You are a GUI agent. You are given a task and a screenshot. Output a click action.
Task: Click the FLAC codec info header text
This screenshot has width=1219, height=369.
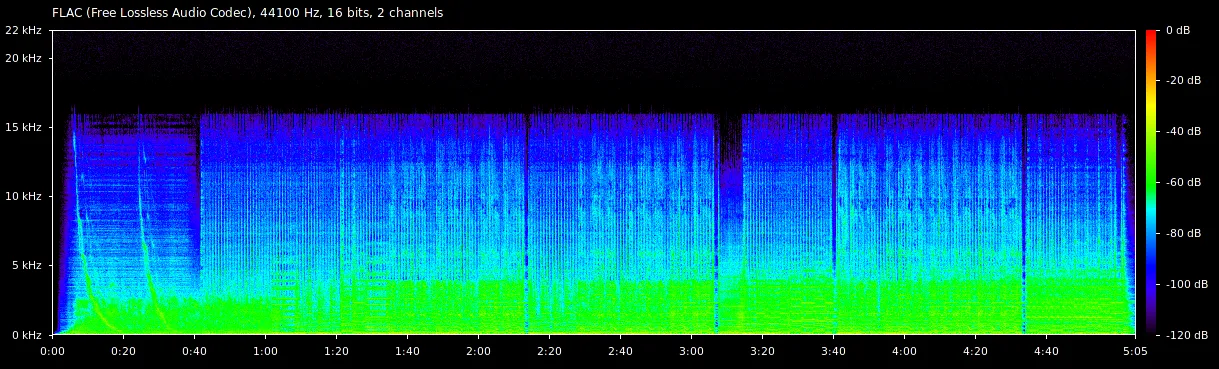(x=247, y=13)
